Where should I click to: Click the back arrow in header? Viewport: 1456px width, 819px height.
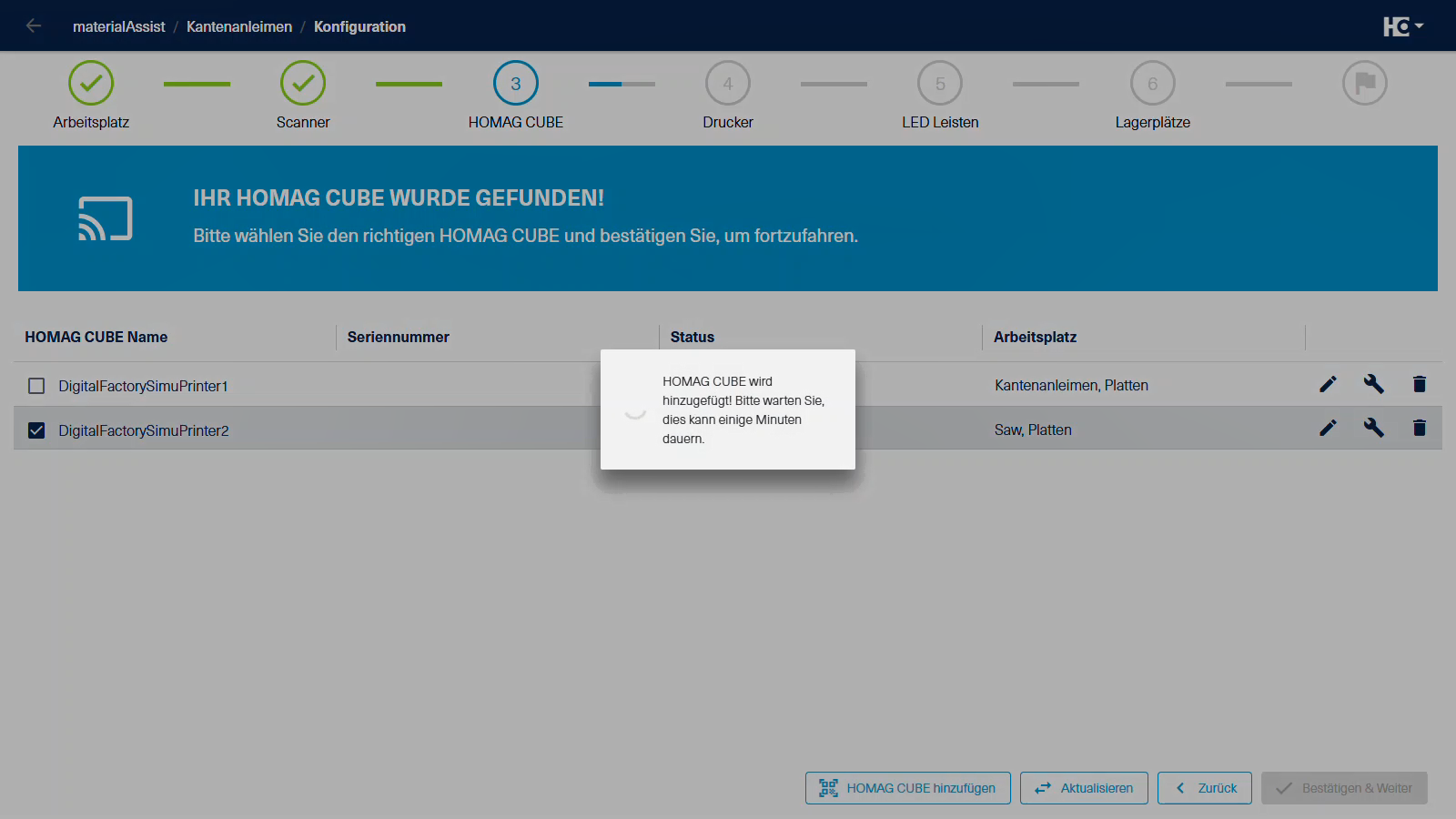click(x=34, y=26)
